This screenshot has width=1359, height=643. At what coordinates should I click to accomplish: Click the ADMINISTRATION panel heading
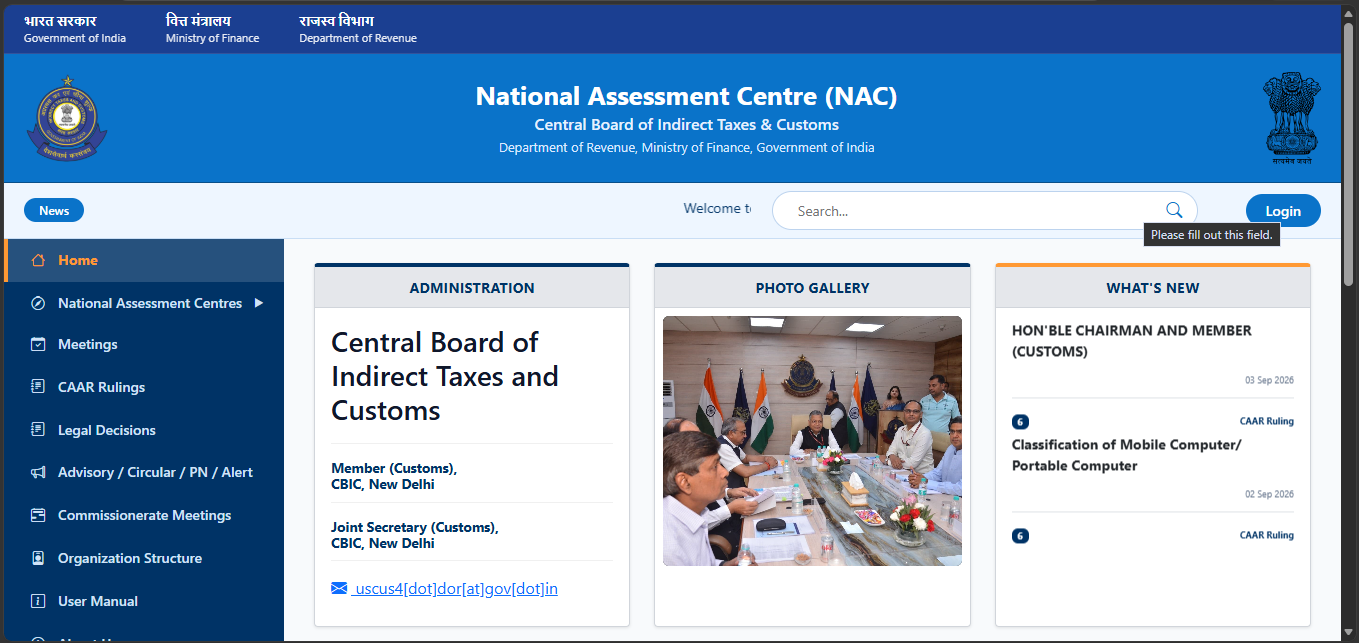[x=472, y=288]
